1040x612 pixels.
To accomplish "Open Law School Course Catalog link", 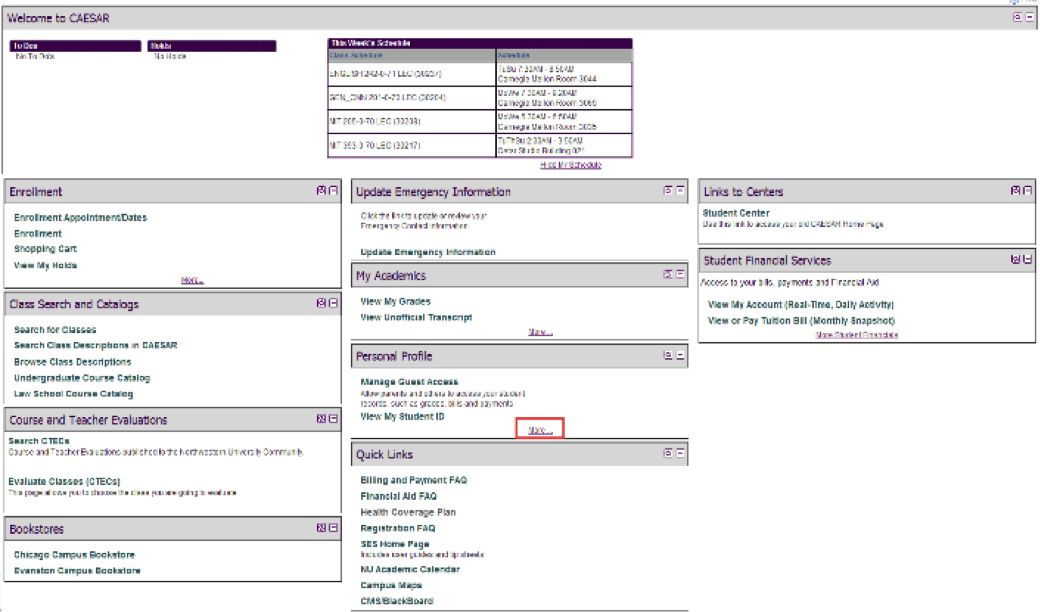I will point(73,394).
